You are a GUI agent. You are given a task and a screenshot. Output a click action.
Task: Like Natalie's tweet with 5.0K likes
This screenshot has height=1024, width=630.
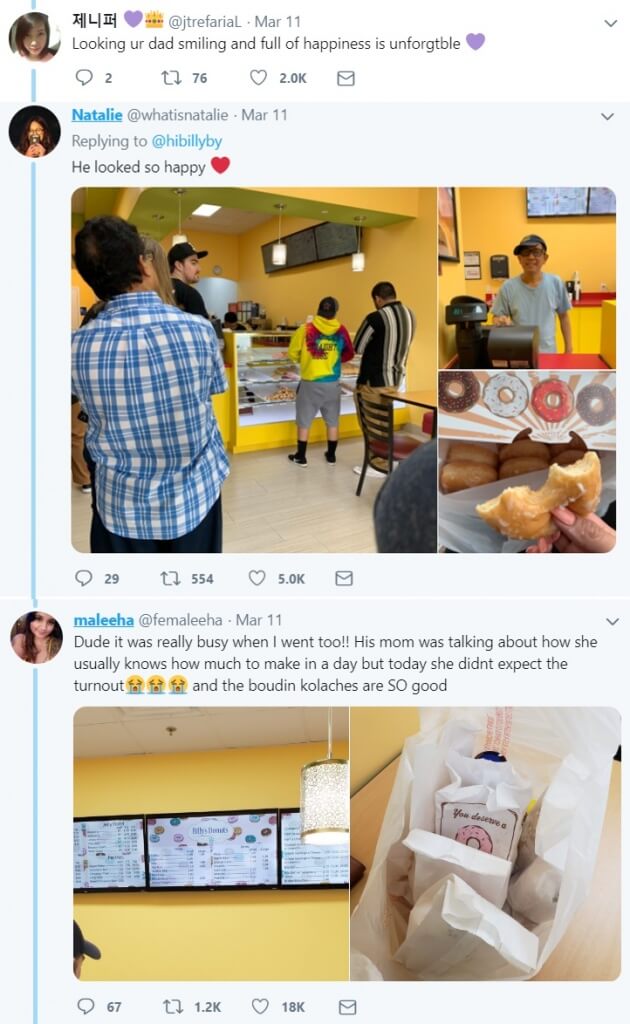(257, 578)
